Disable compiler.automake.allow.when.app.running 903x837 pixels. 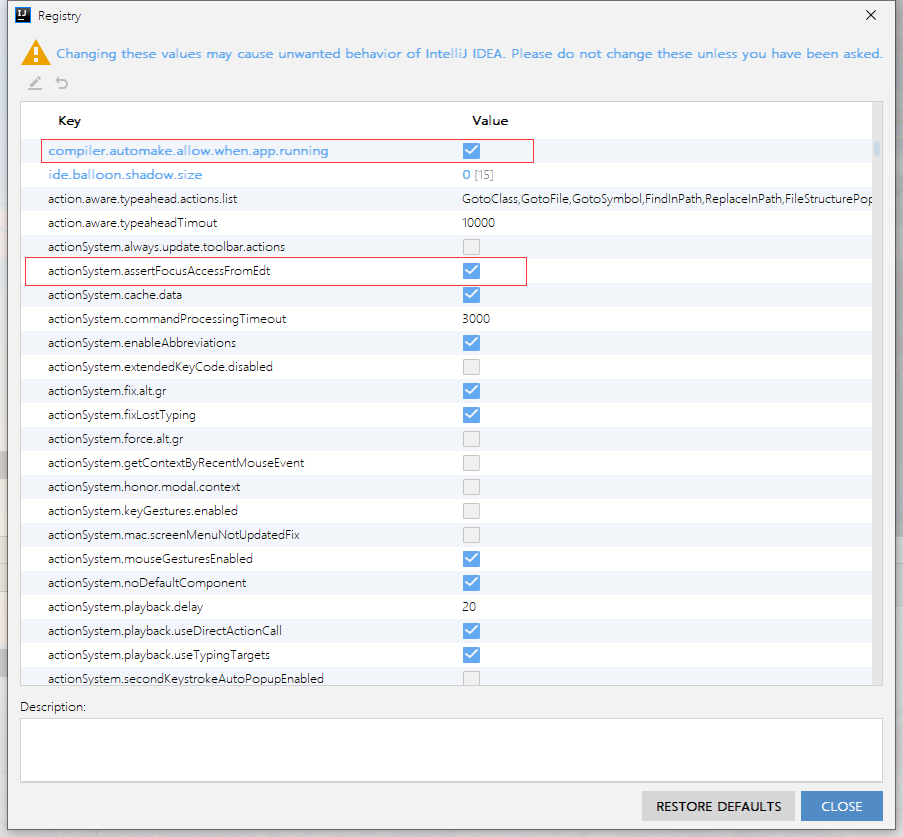pos(471,150)
